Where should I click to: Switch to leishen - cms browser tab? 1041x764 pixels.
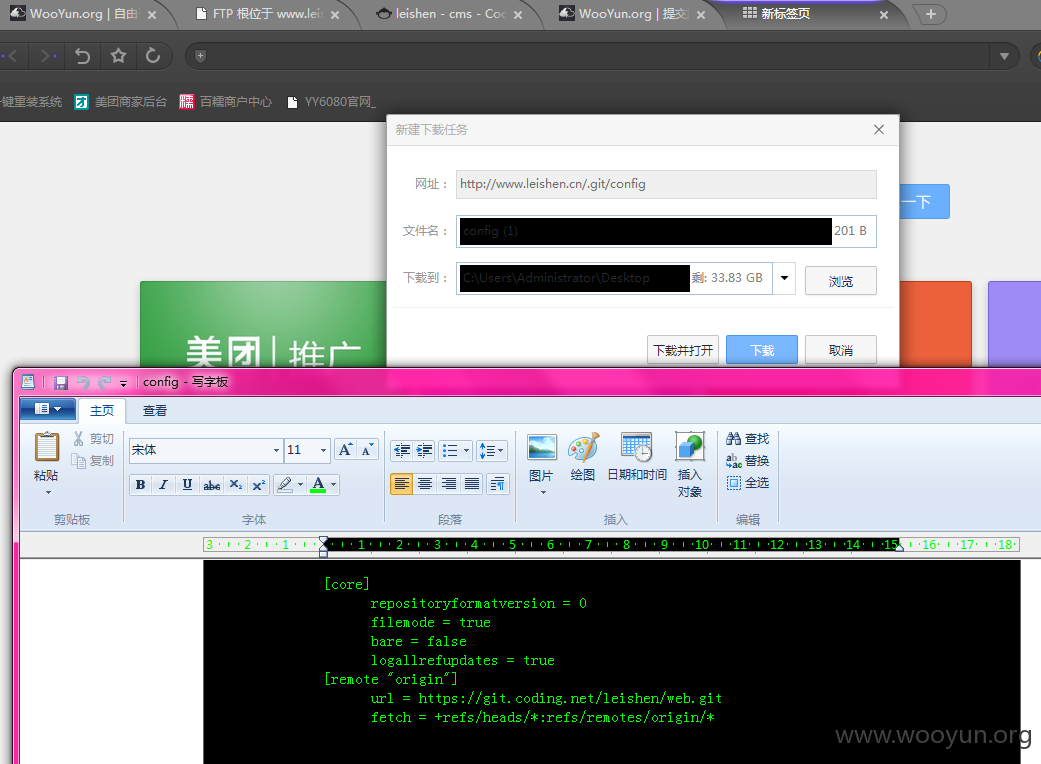coord(449,14)
